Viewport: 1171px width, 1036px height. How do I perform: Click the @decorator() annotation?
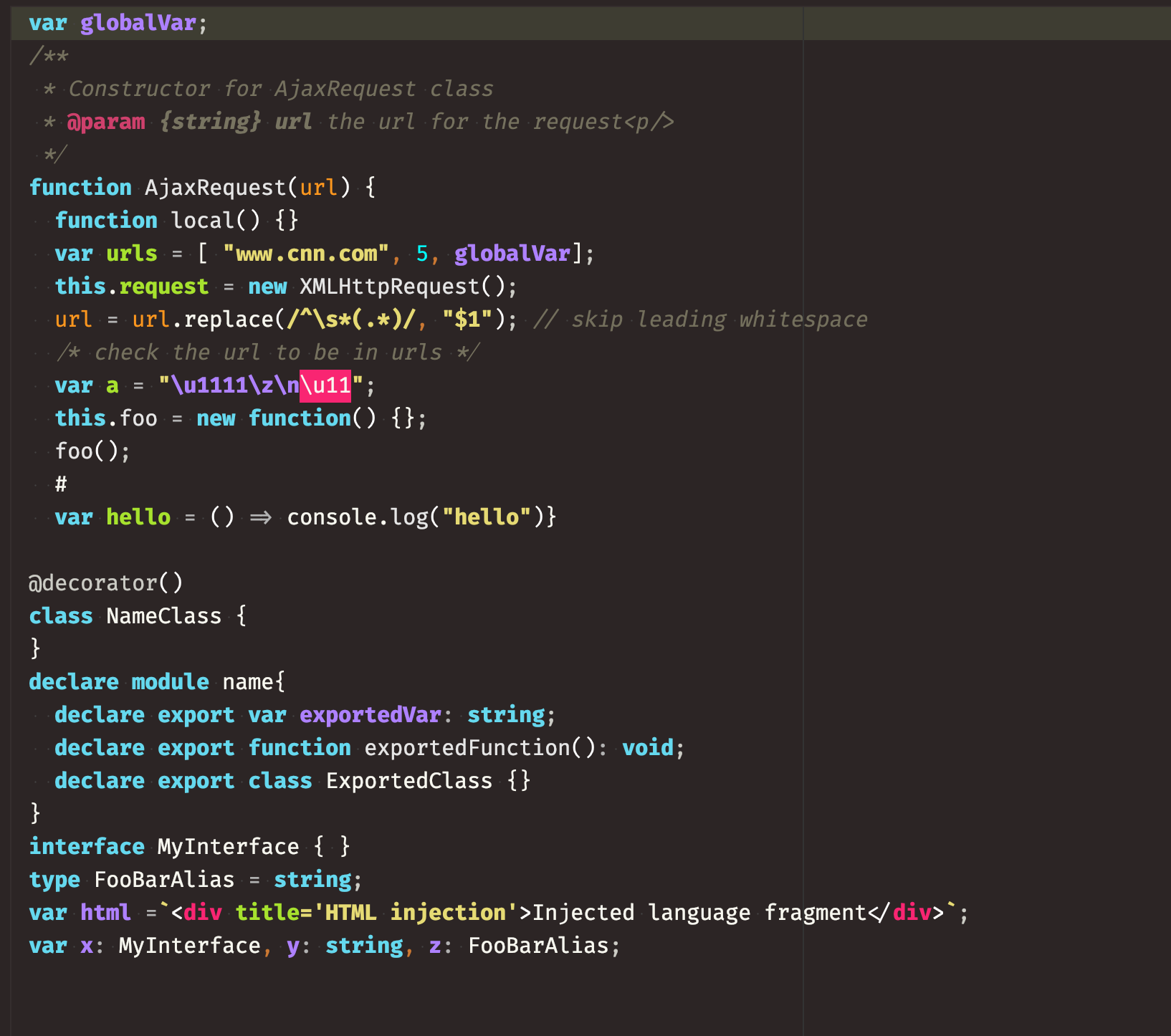[106, 583]
